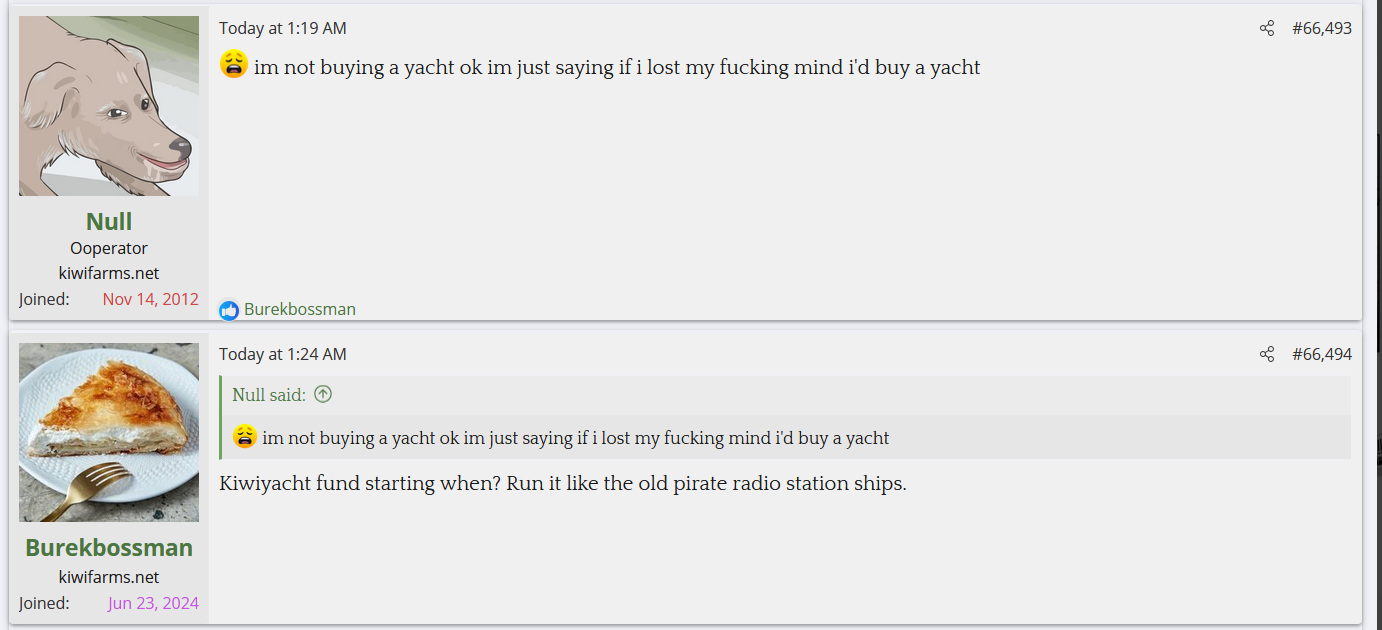This screenshot has height=630, width=1382.
Task: Open Burekbossman's burek pie avatar
Action: point(109,432)
